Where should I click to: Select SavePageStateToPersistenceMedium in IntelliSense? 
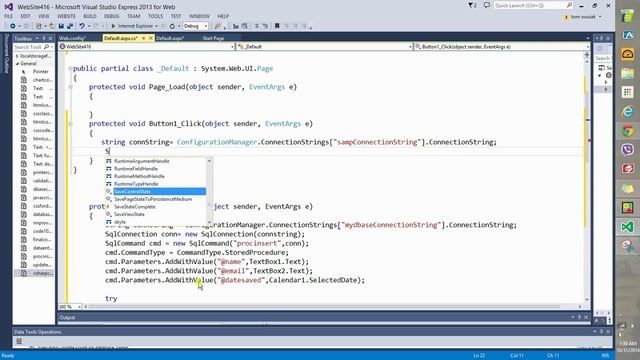tap(156, 199)
